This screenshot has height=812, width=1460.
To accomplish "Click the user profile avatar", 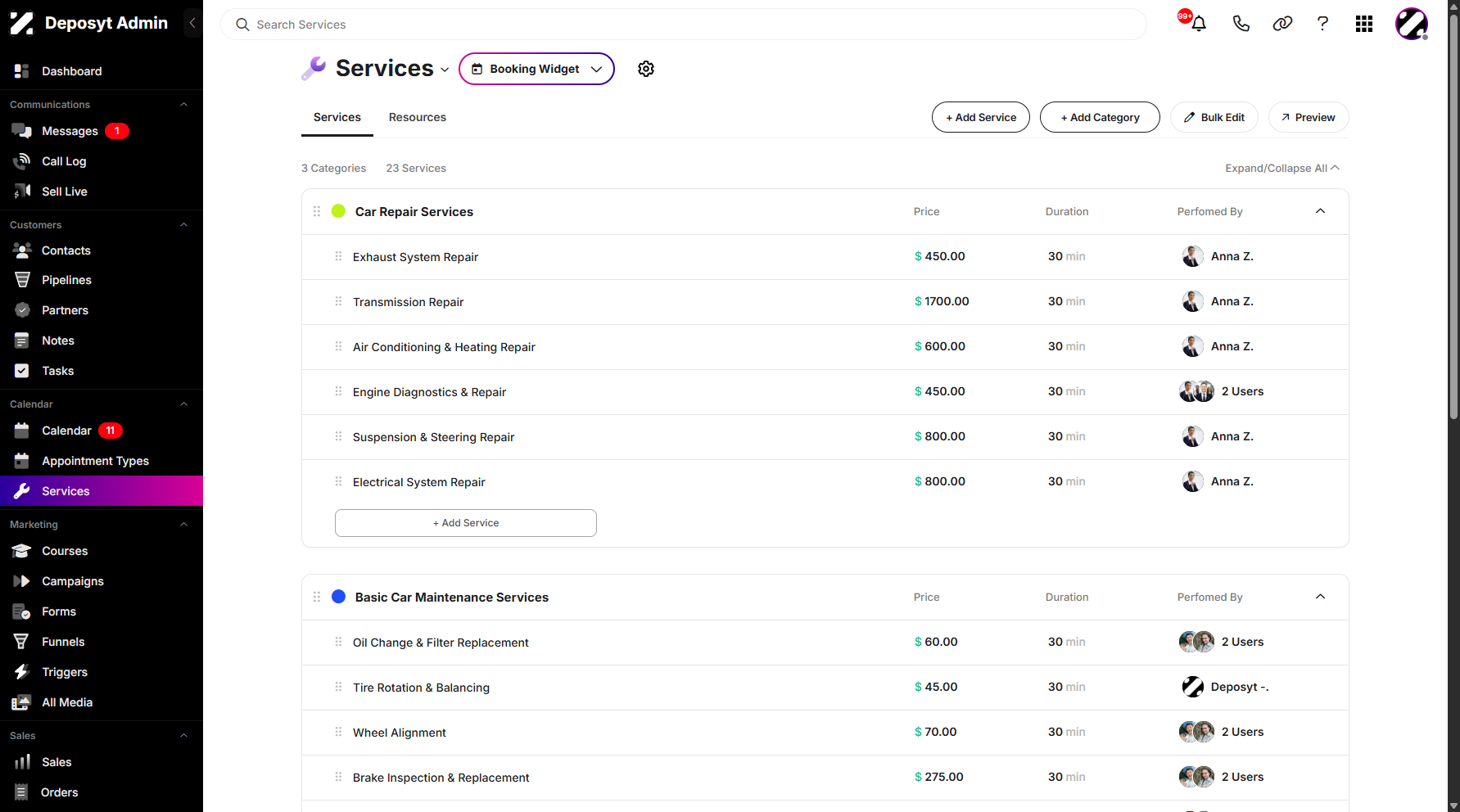I will [1412, 24].
